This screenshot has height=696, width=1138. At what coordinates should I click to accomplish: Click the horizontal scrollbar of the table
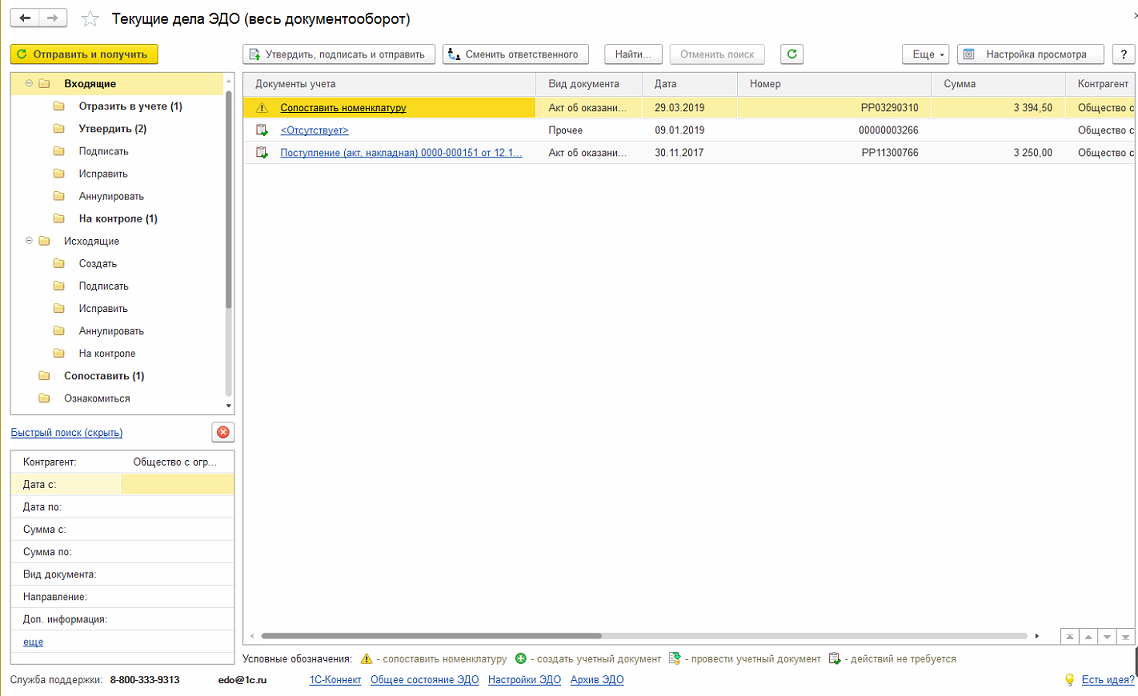pyautogui.click(x=430, y=636)
